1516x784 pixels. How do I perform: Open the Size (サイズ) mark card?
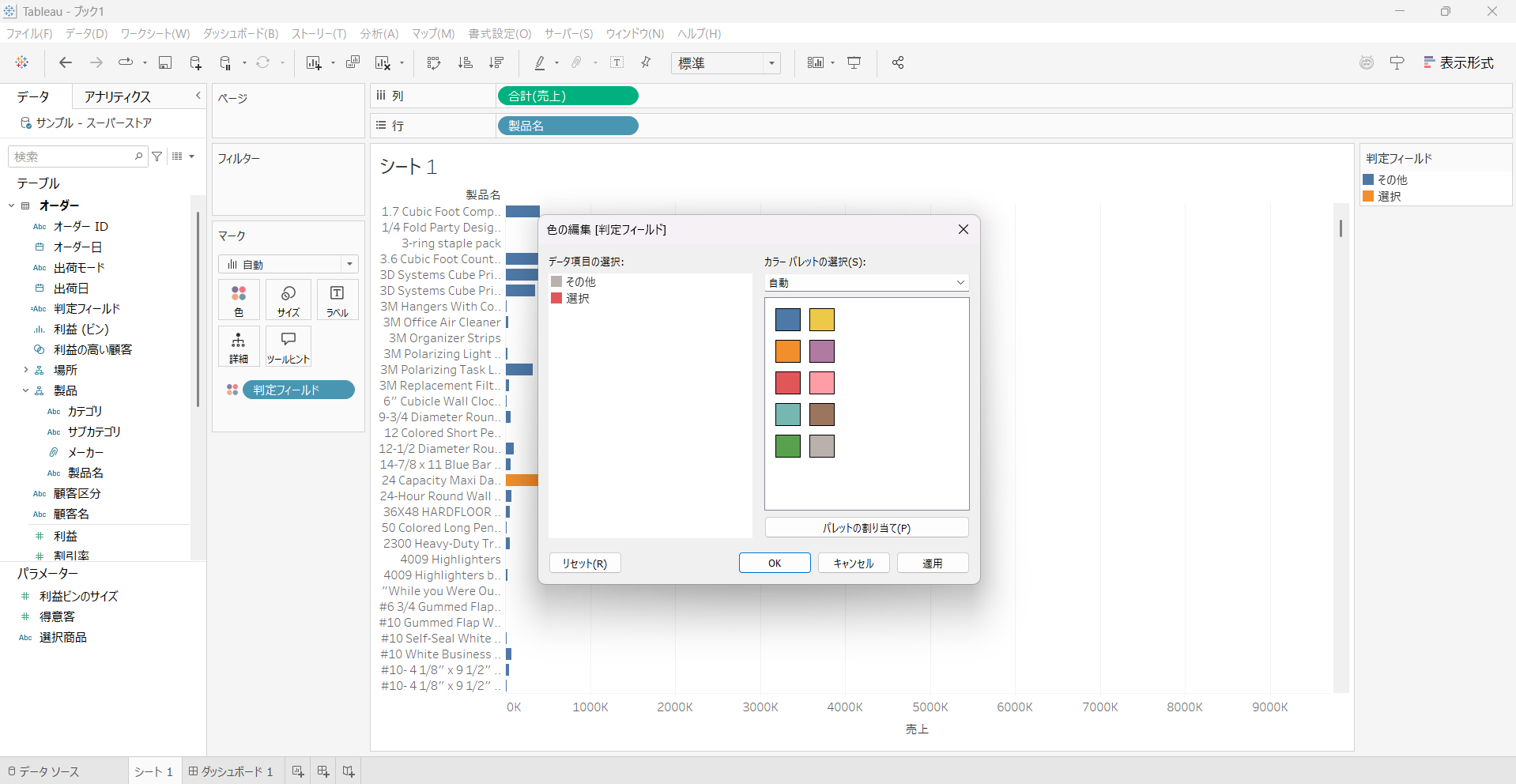pos(288,300)
